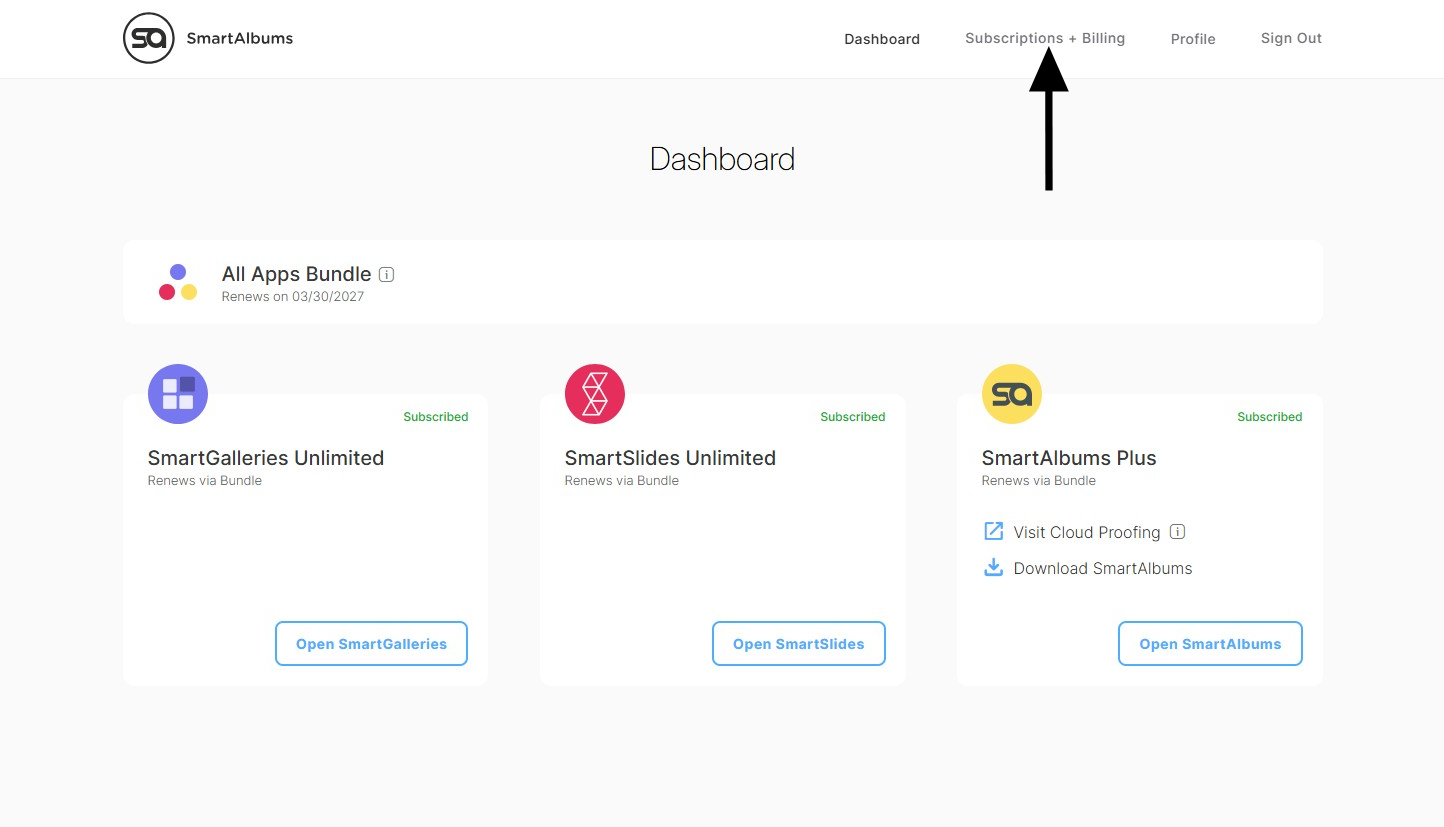Go to Subscriptions + Billing

[1045, 38]
